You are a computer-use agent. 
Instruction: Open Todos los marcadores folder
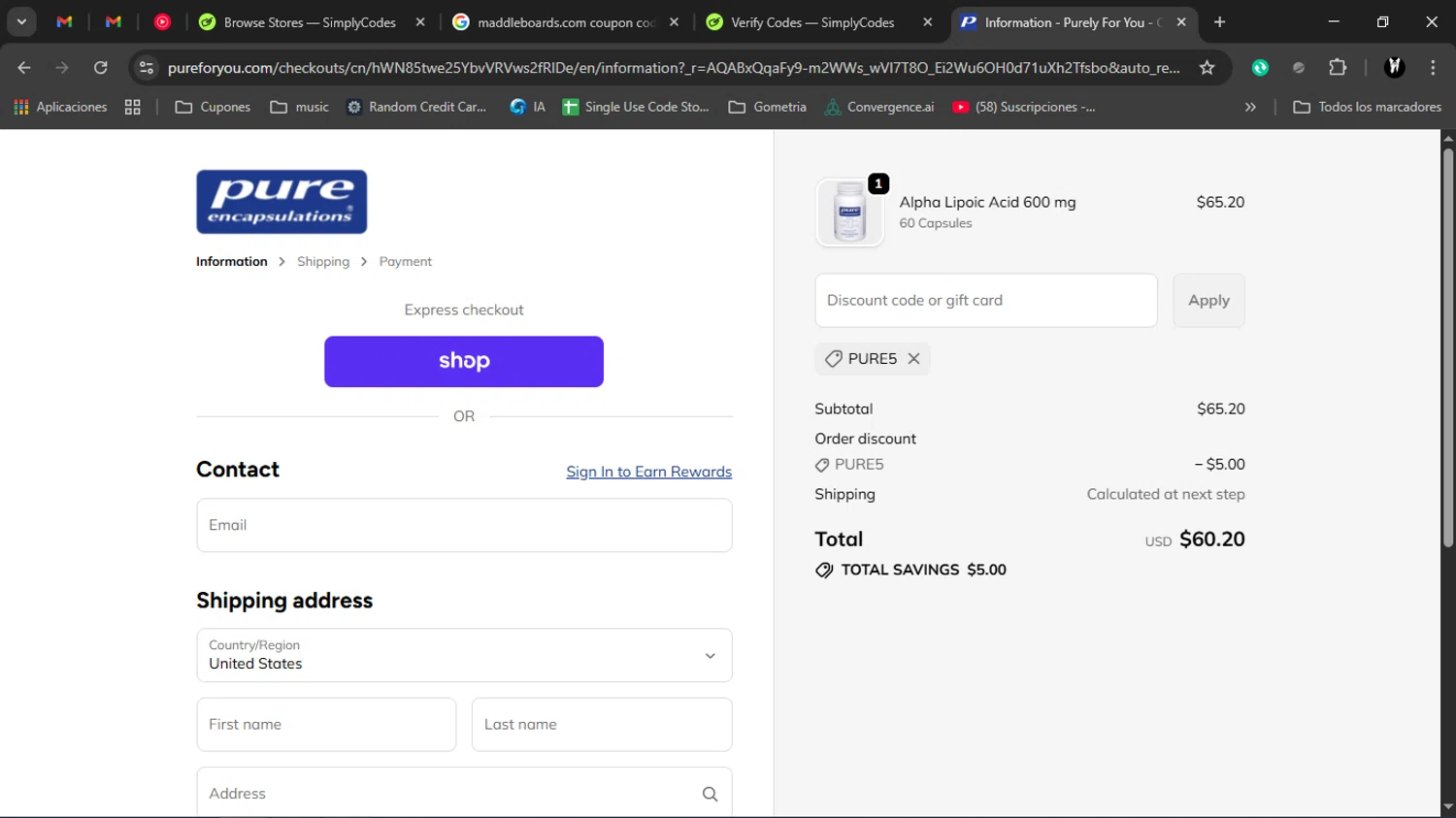[1368, 107]
